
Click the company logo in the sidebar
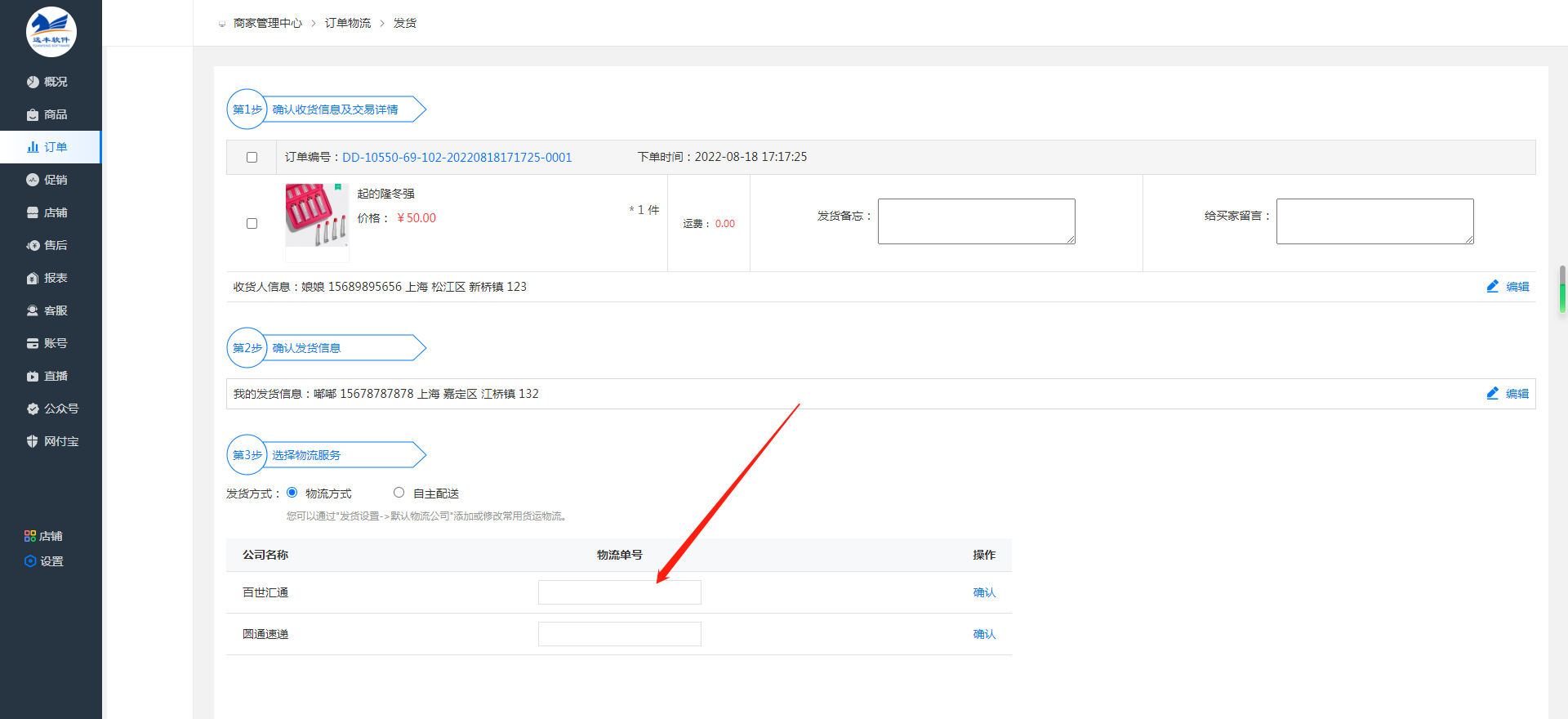point(51,32)
